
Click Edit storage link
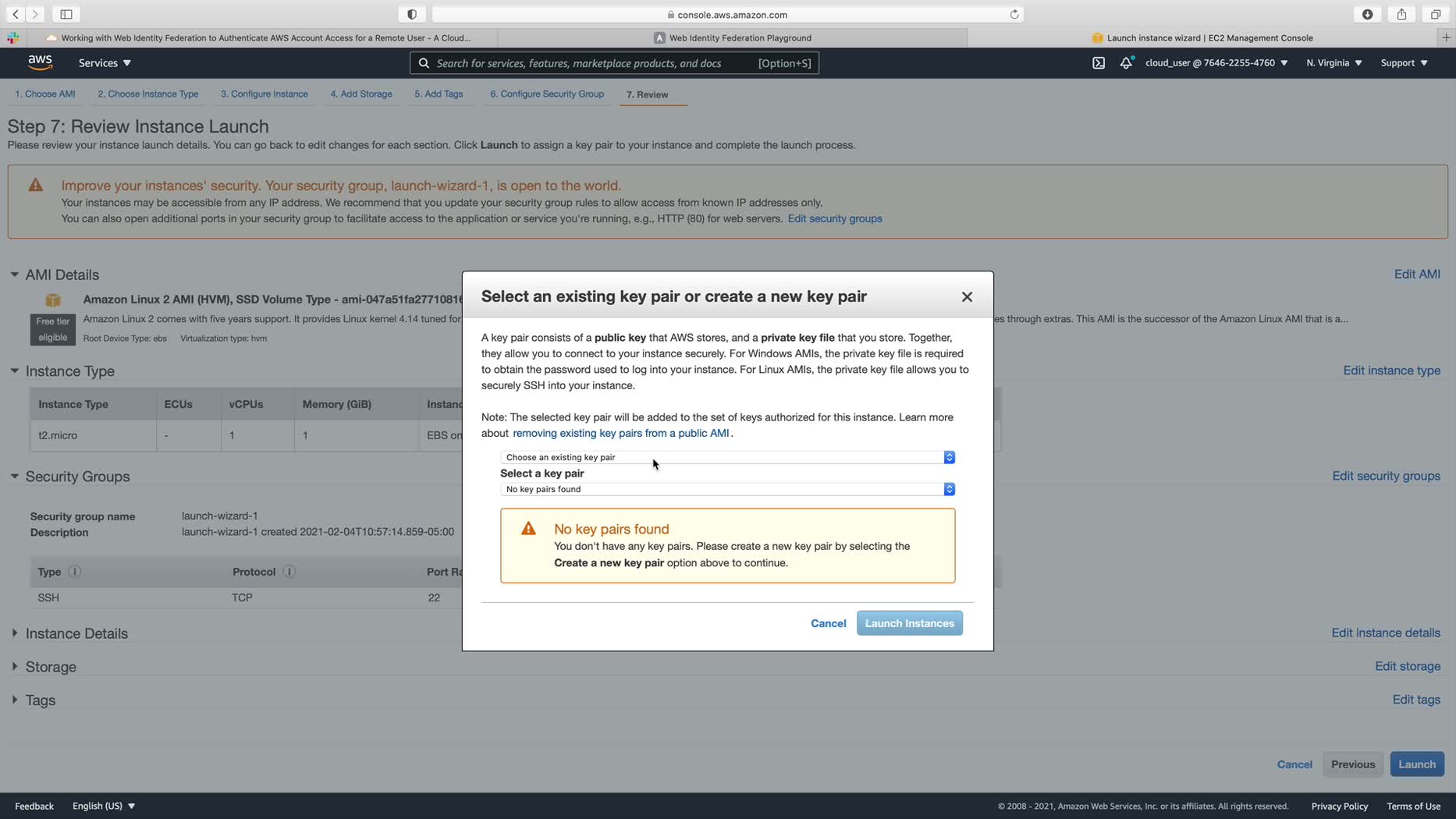point(1408,666)
